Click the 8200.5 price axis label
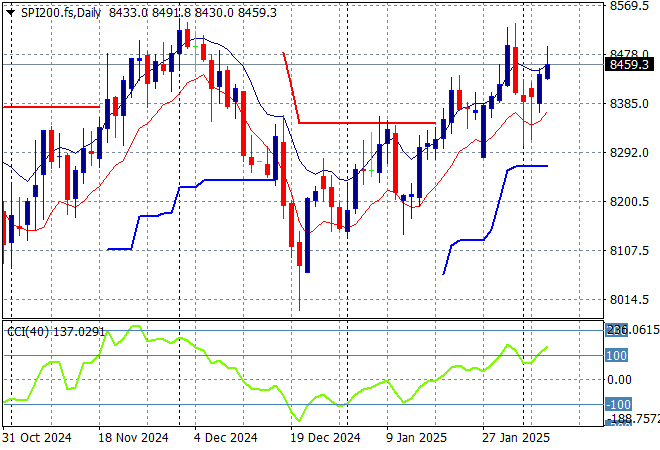 click(x=629, y=202)
